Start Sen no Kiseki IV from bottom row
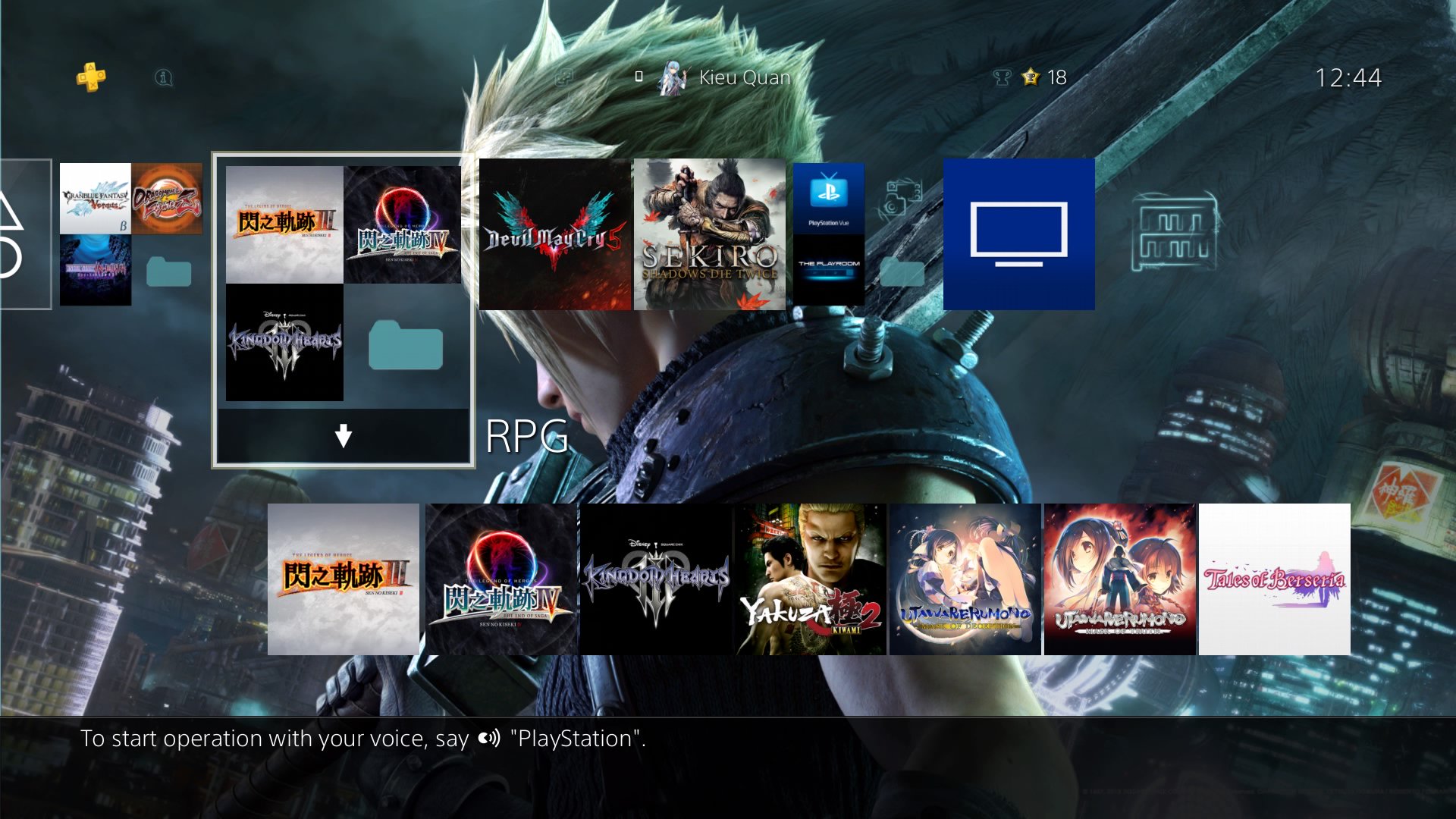Image resolution: width=1456 pixels, height=819 pixels. [x=501, y=579]
